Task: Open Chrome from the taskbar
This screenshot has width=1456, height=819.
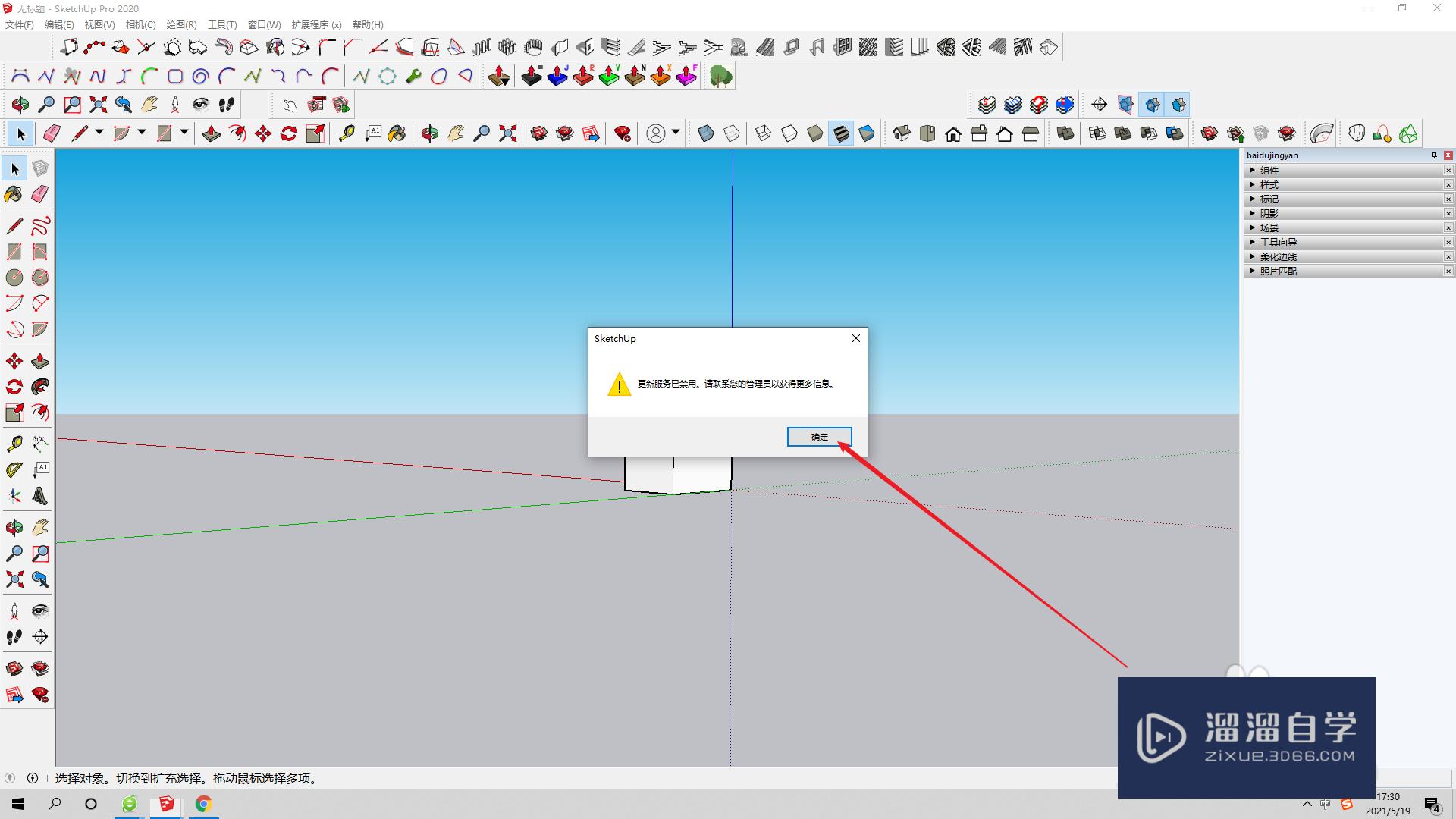Action: pos(203,804)
